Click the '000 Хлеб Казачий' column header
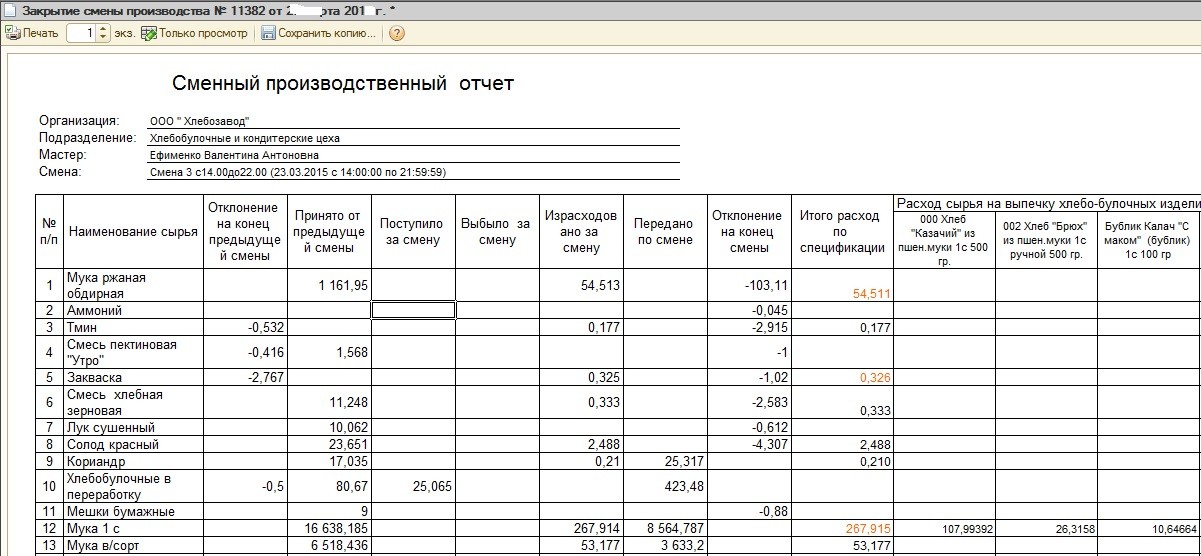The image size is (1201, 556). point(943,239)
